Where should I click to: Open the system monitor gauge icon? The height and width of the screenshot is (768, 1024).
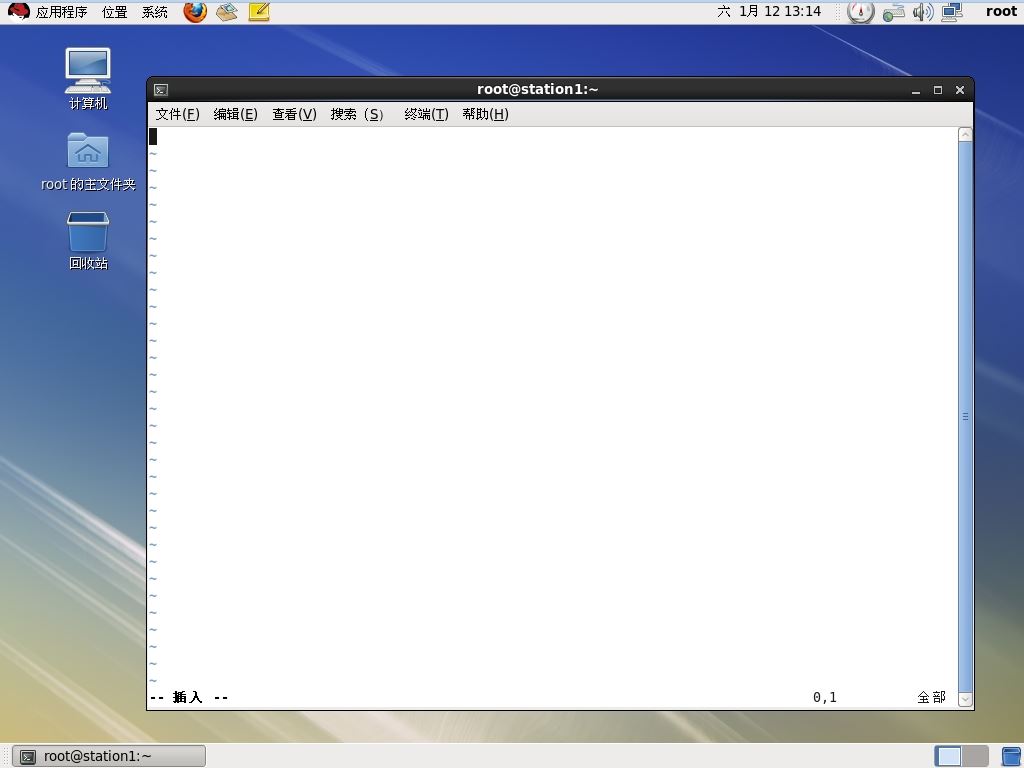[860, 11]
